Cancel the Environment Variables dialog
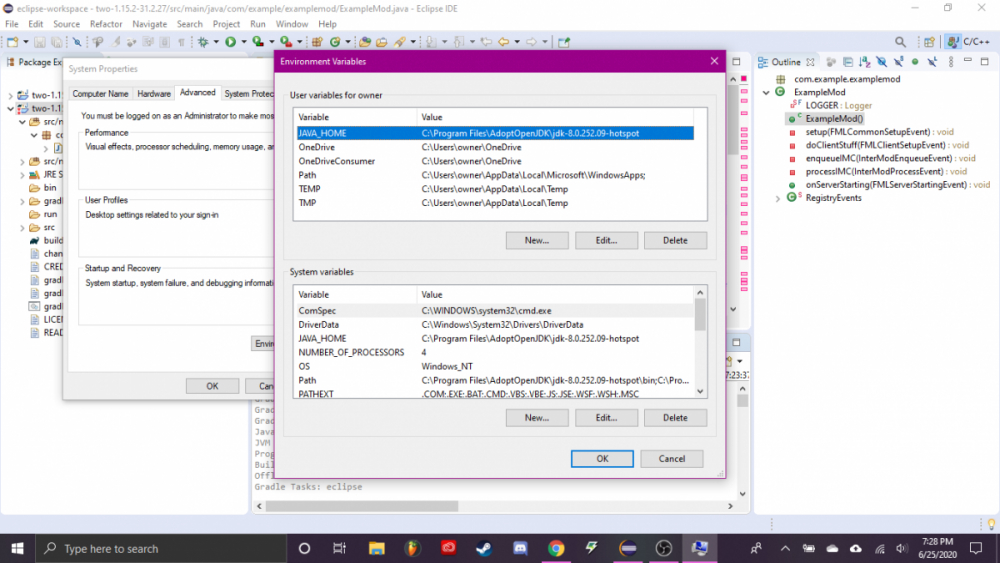The width and height of the screenshot is (1000, 563). pyautogui.click(x=672, y=458)
